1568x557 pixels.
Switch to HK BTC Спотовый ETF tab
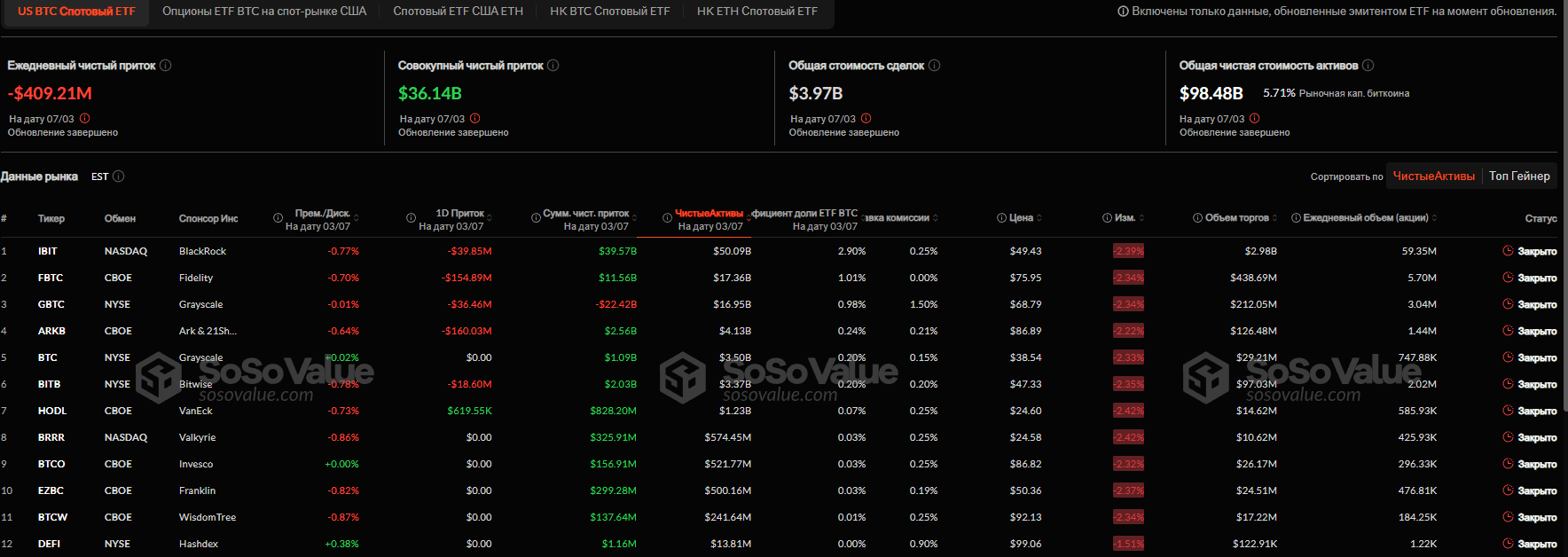pos(610,12)
